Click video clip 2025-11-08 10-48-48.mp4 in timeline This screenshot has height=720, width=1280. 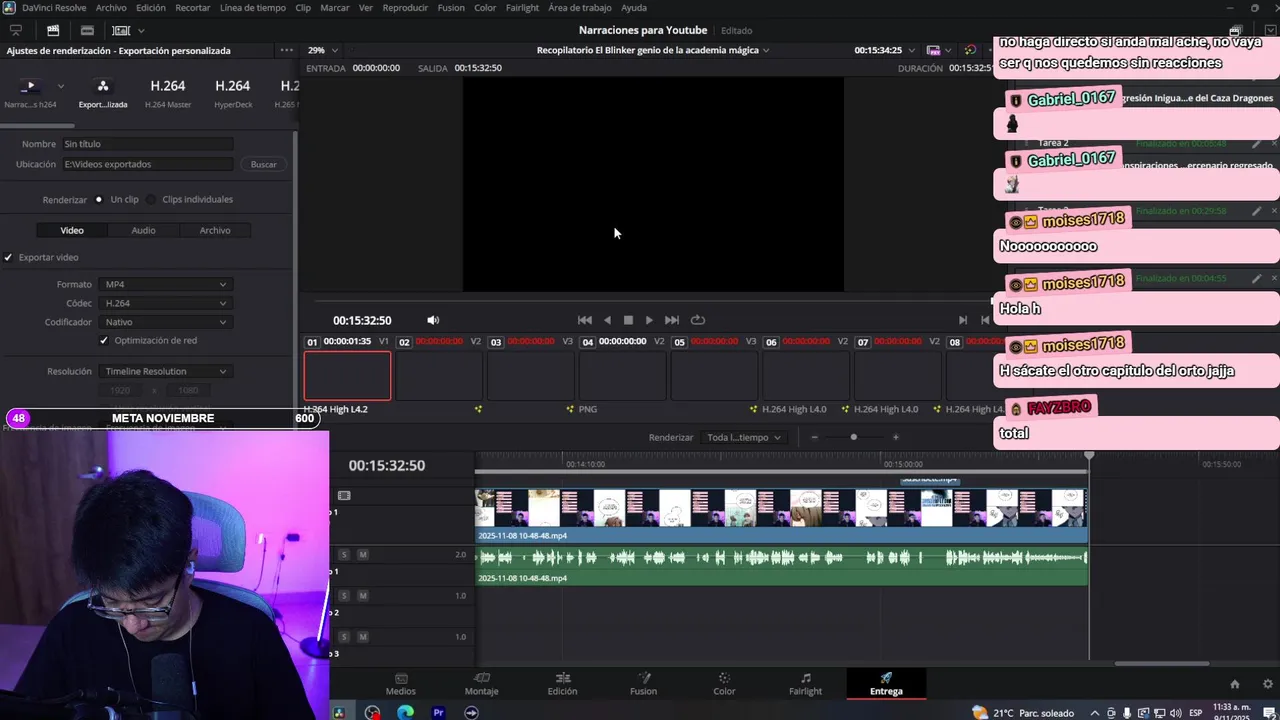[x=781, y=515]
